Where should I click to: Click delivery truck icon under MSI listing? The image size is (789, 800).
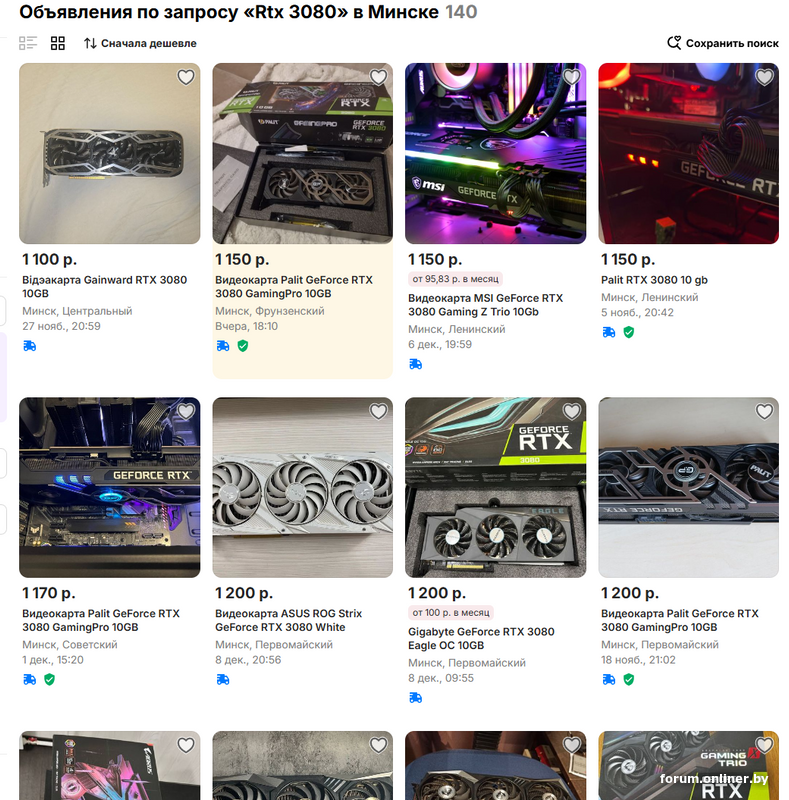coord(415,364)
